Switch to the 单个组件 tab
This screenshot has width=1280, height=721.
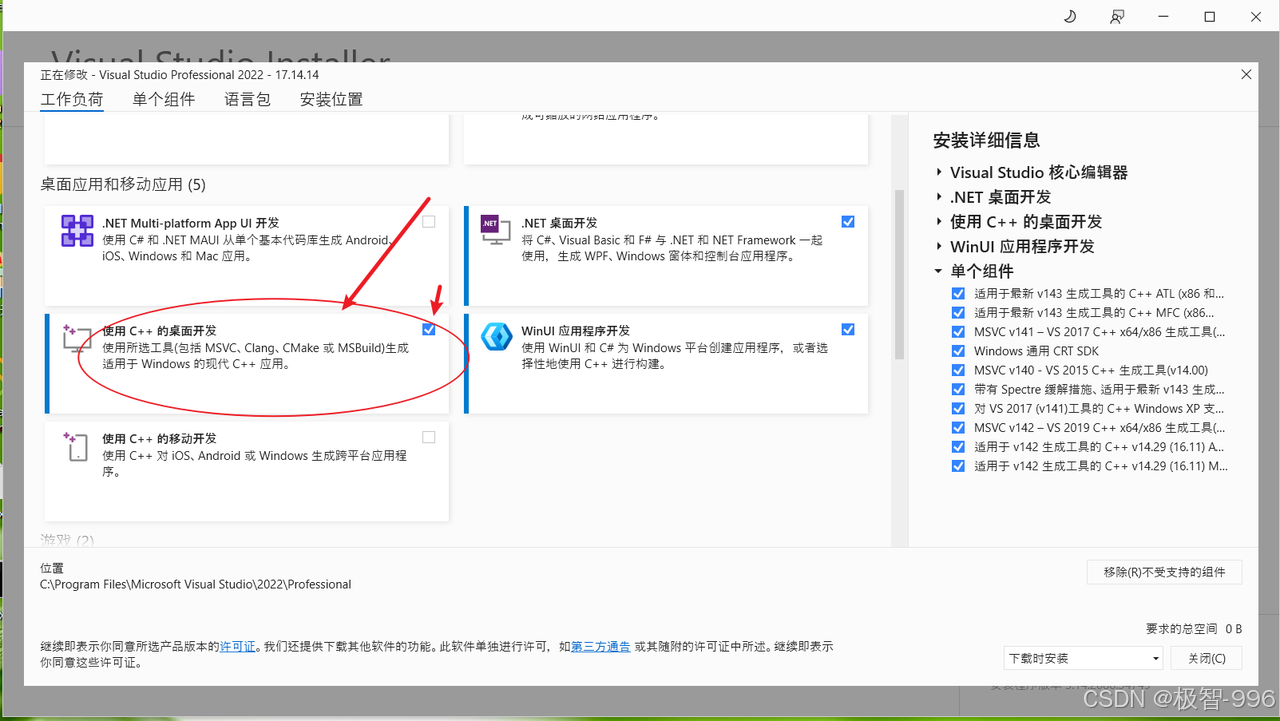pos(164,100)
